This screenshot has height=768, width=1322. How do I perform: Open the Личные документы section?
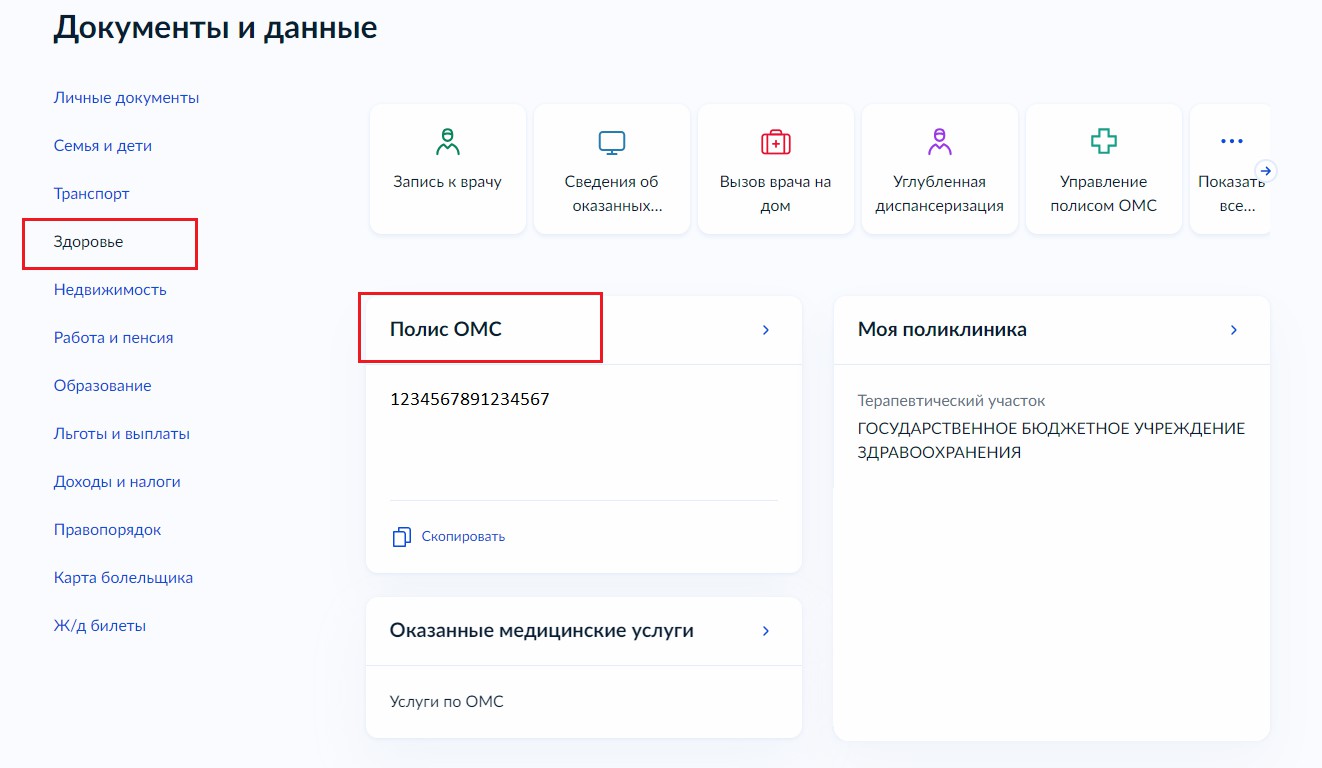pos(126,98)
